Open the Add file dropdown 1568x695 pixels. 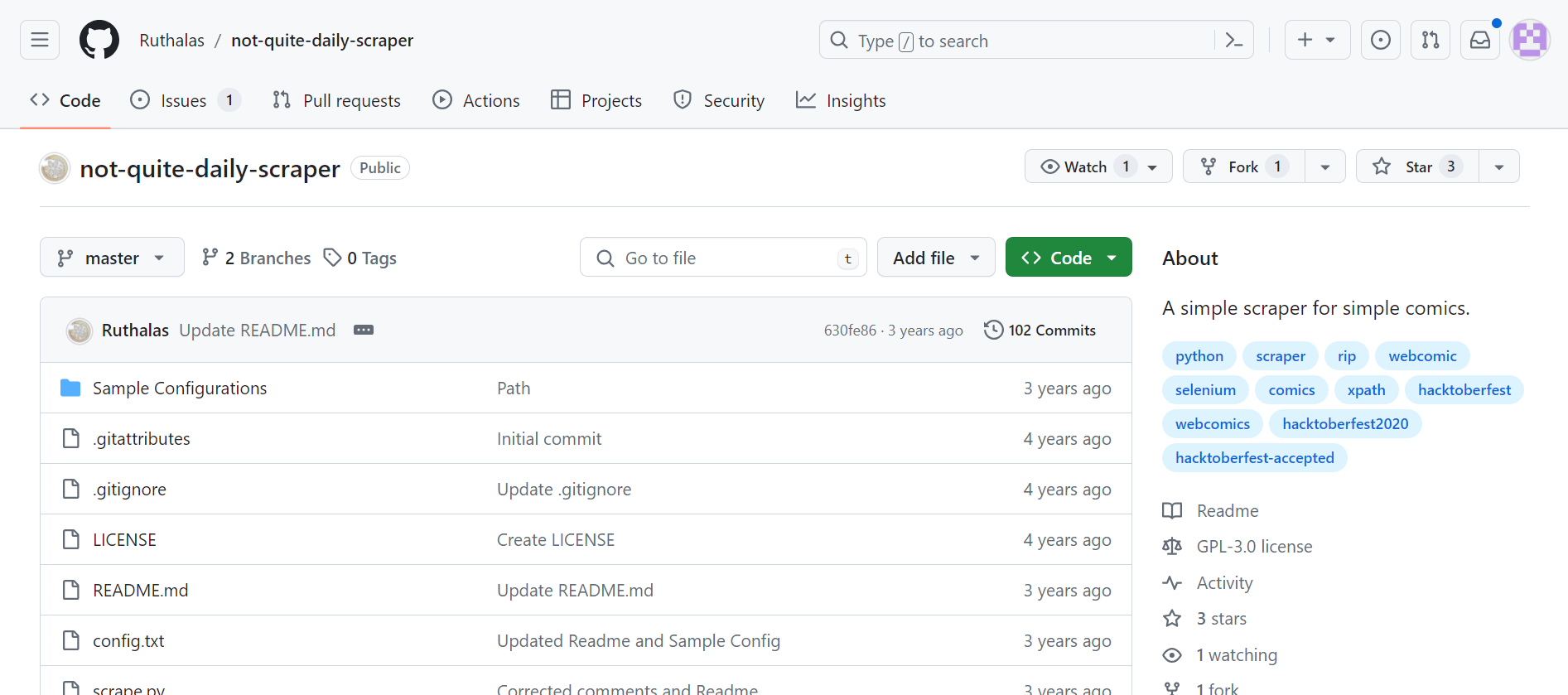[935, 258]
